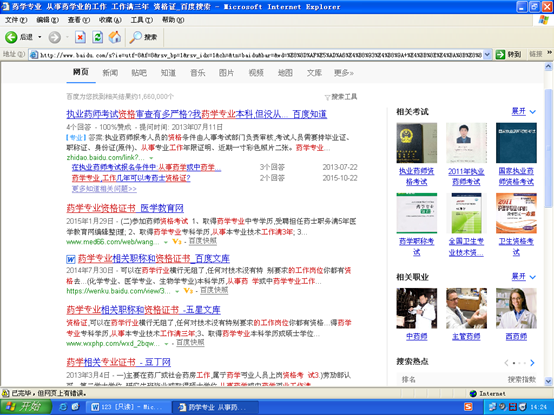Switch to 123 [只读] Word taskbar window
This screenshot has width=554, height=415.
click(x=129, y=407)
